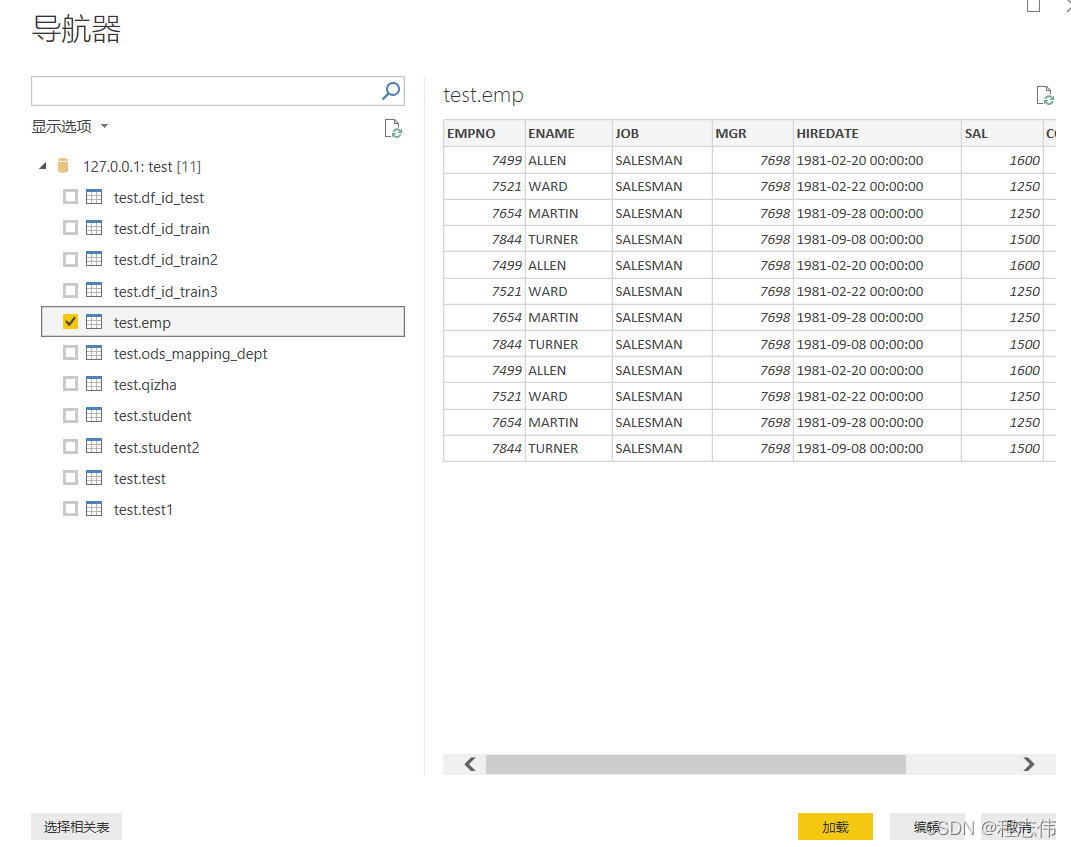Check the test.df_id_train3 checkbox
1071x847 pixels.
[70, 291]
